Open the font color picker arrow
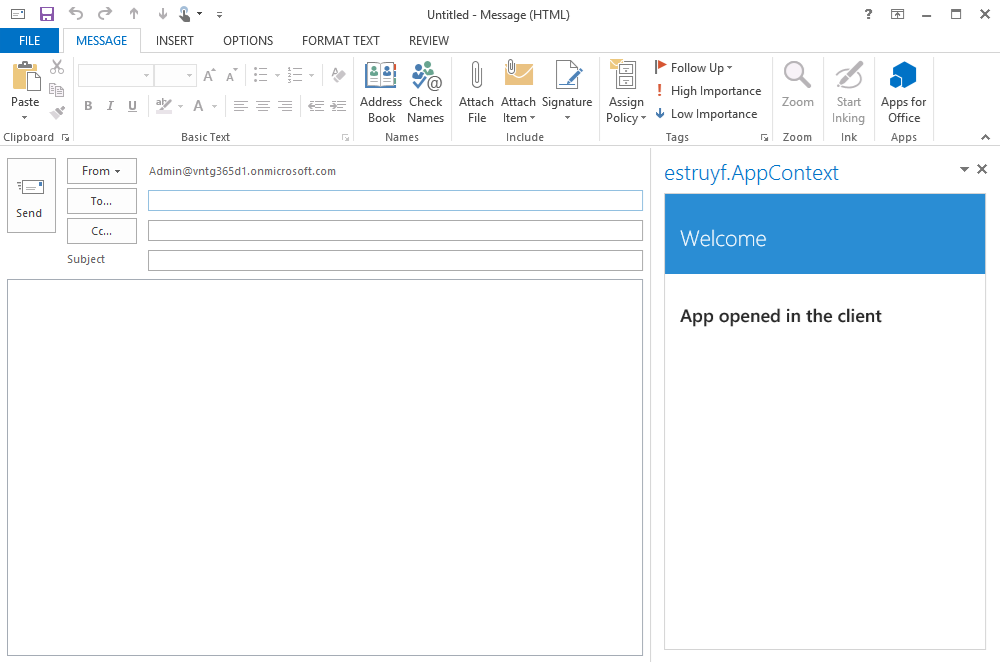The width and height of the screenshot is (1000, 664). pos(214,106)
